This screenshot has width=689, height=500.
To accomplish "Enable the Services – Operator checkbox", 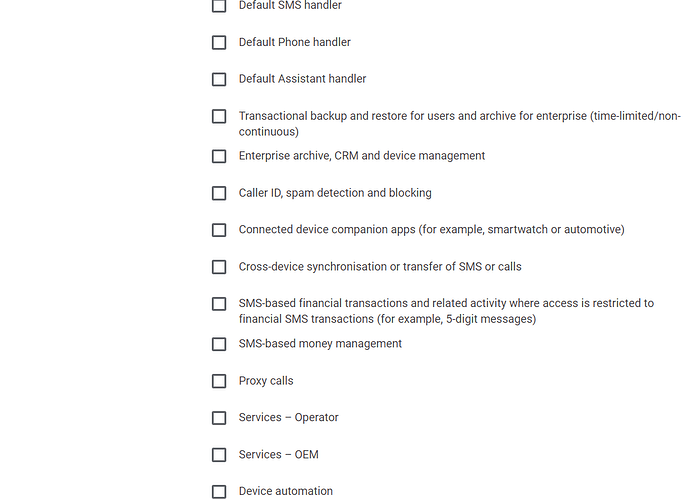I will coord(219,418).
